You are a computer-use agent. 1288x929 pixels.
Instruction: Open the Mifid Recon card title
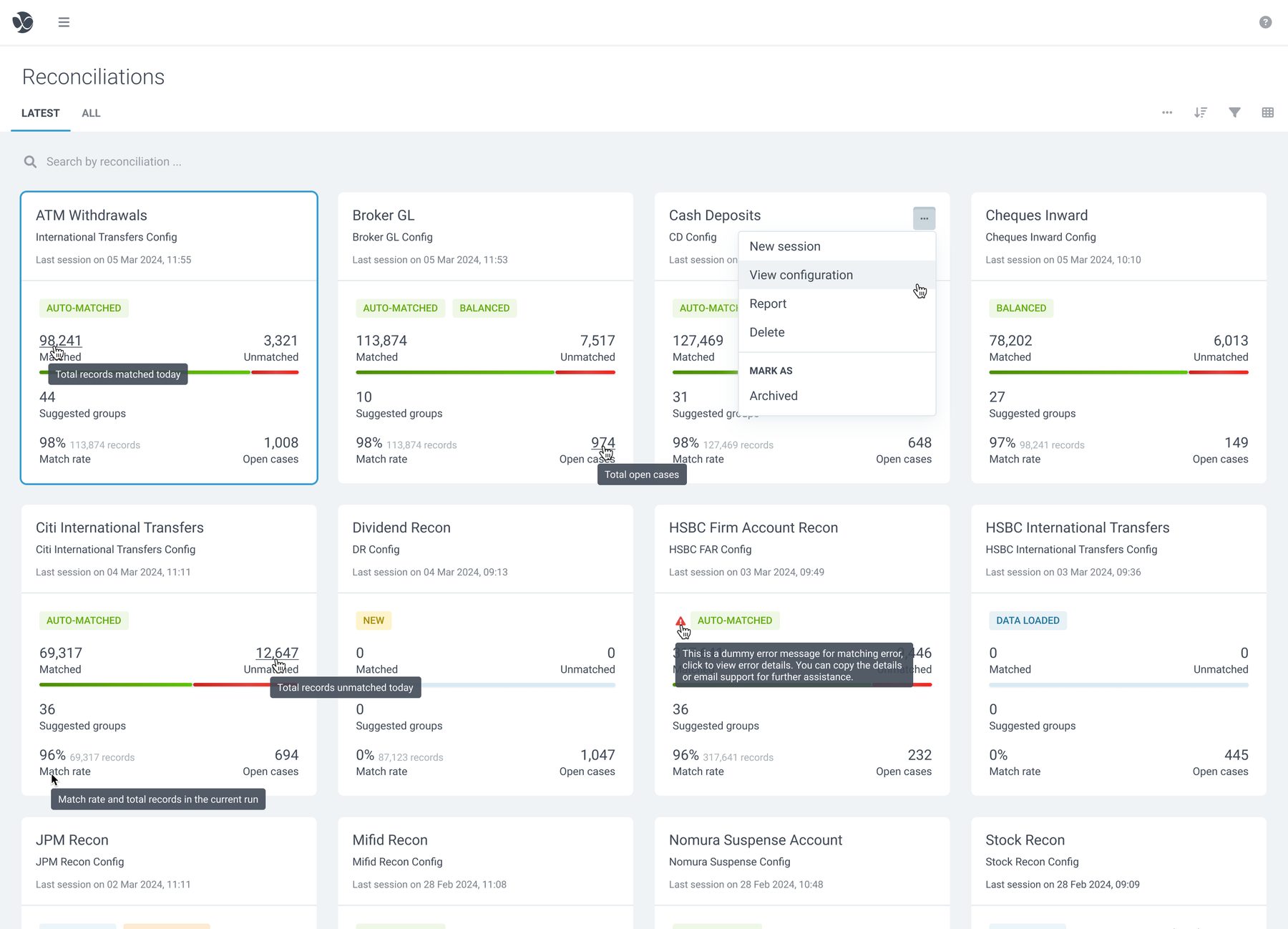[x=390, y=840]
